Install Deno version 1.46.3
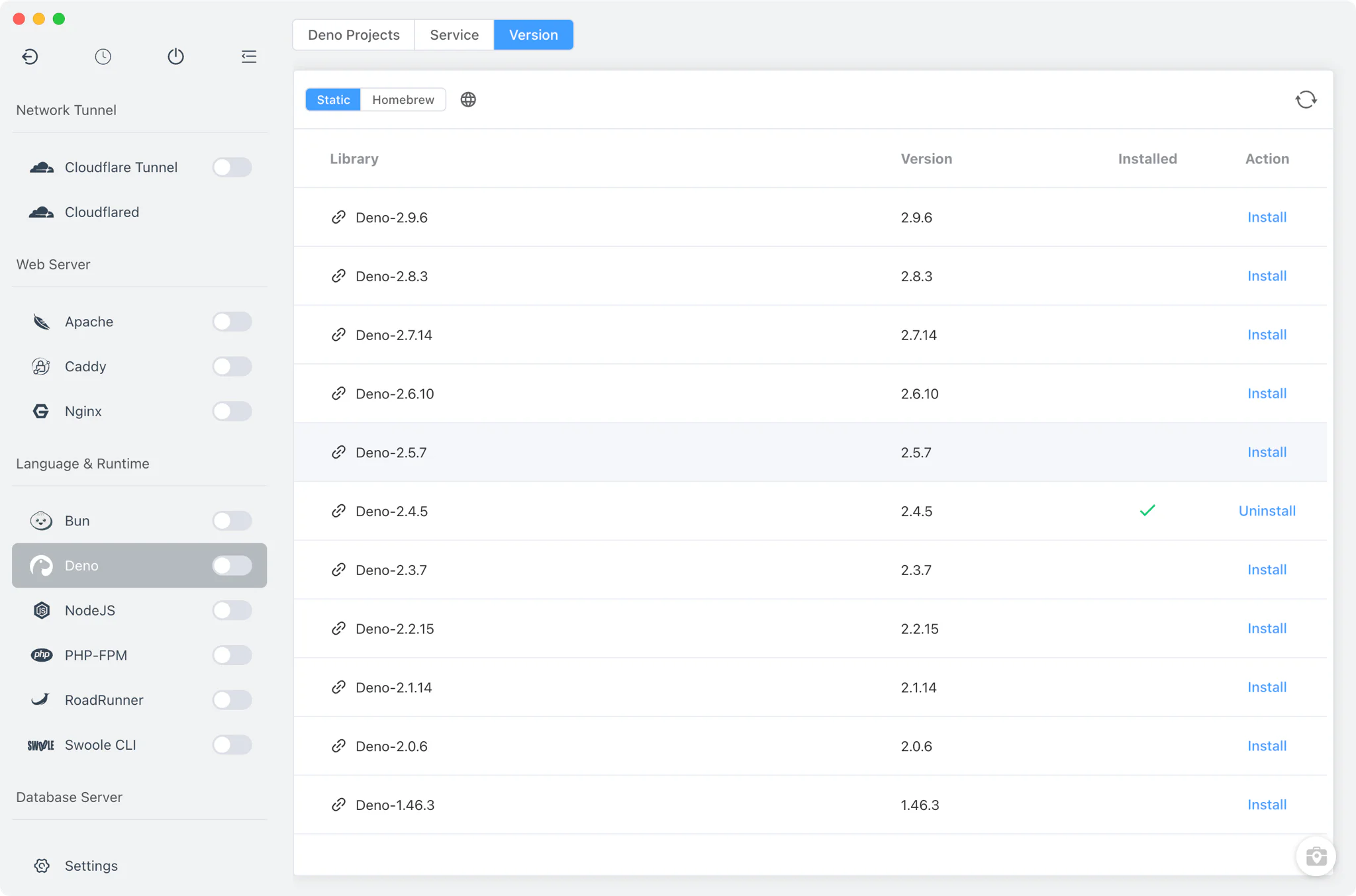The image size is (1356, 896). 1267,805
